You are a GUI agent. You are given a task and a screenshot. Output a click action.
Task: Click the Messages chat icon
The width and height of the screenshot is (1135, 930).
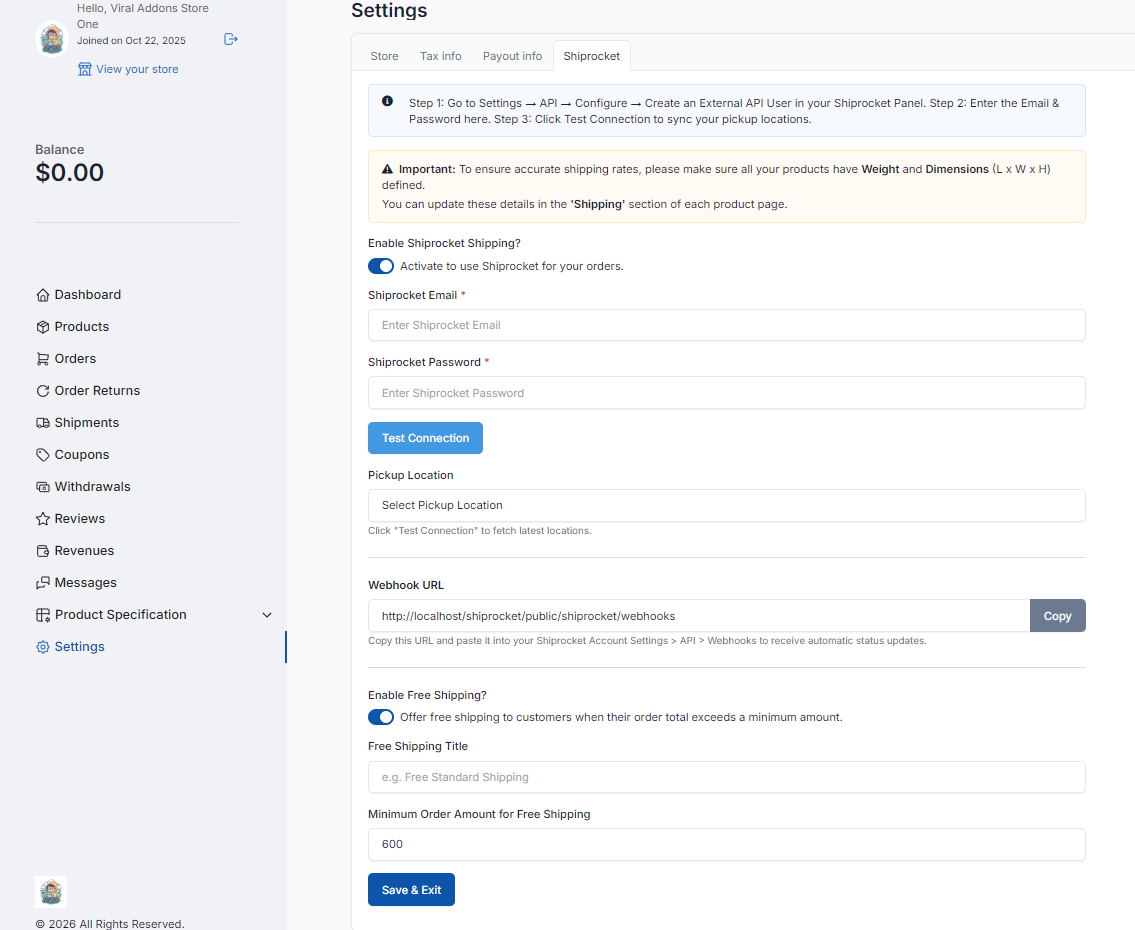pos(43,583)
